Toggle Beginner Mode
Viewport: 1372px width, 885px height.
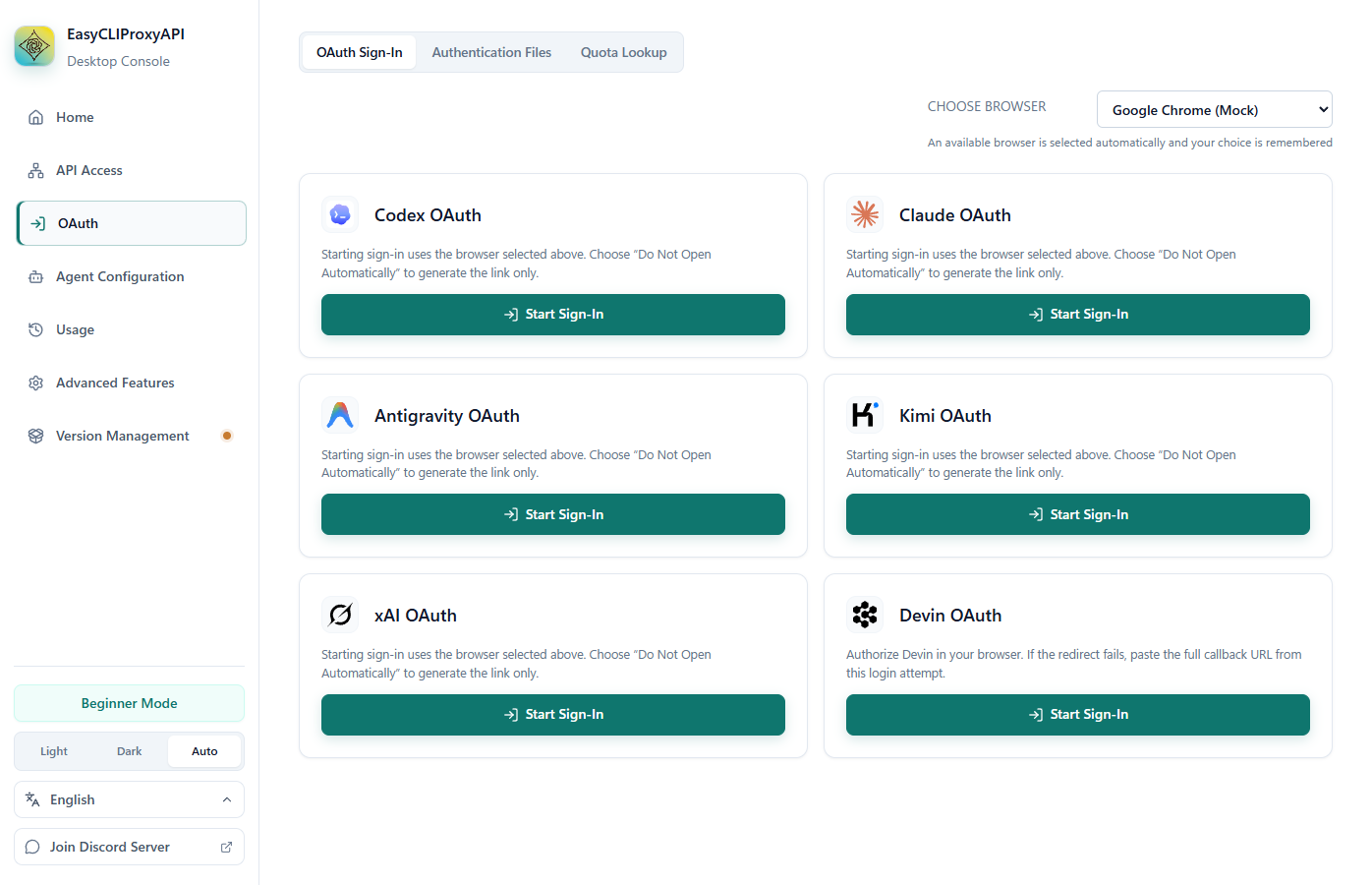pyautogui.click(x=129, y=703)
